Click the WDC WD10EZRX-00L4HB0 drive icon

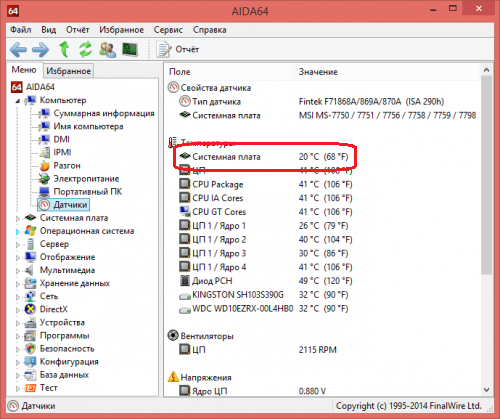tap(184, 310)
